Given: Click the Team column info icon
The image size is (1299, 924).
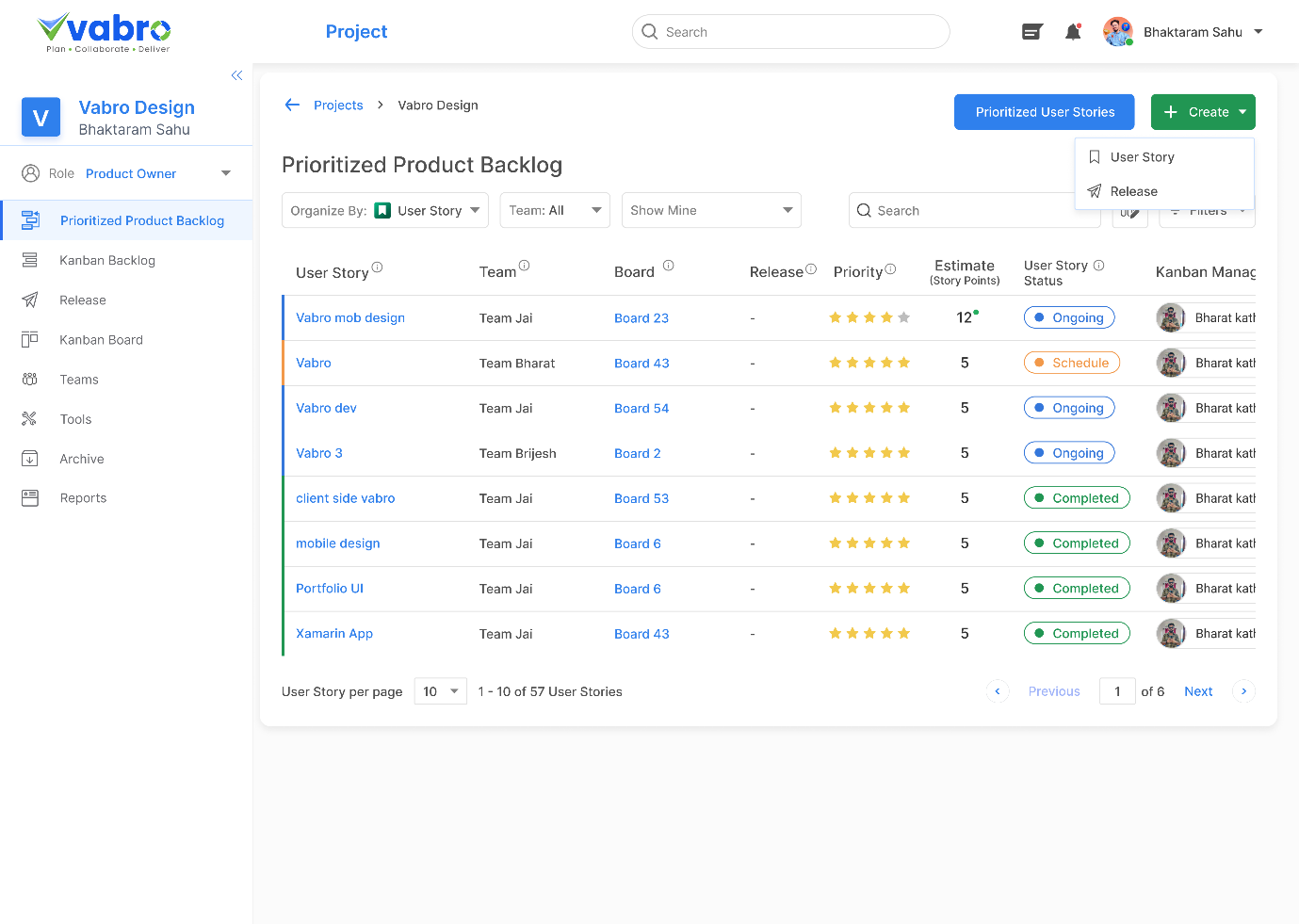Looking at the screenshot, I should (525, 266).
